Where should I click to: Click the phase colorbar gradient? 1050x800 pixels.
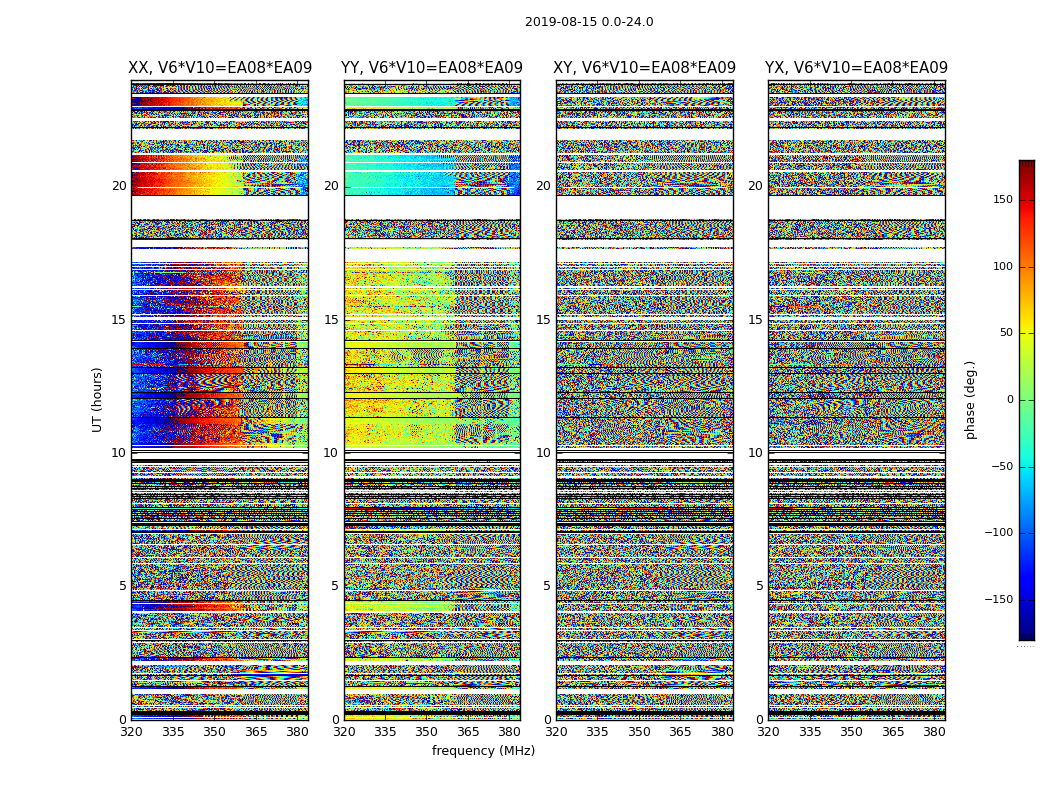point(1026,400)
